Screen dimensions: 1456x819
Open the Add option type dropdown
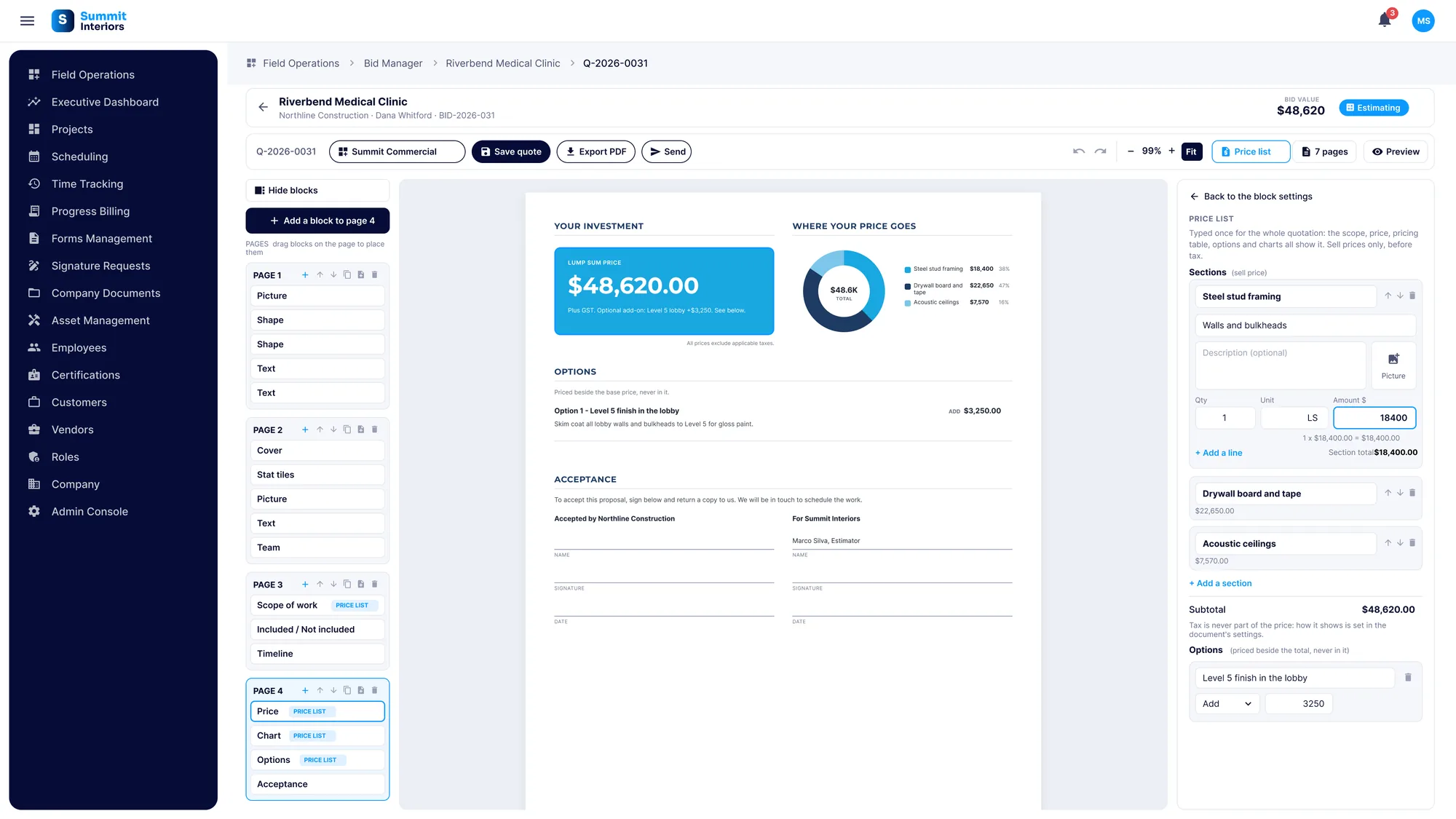coord(1227,704)
